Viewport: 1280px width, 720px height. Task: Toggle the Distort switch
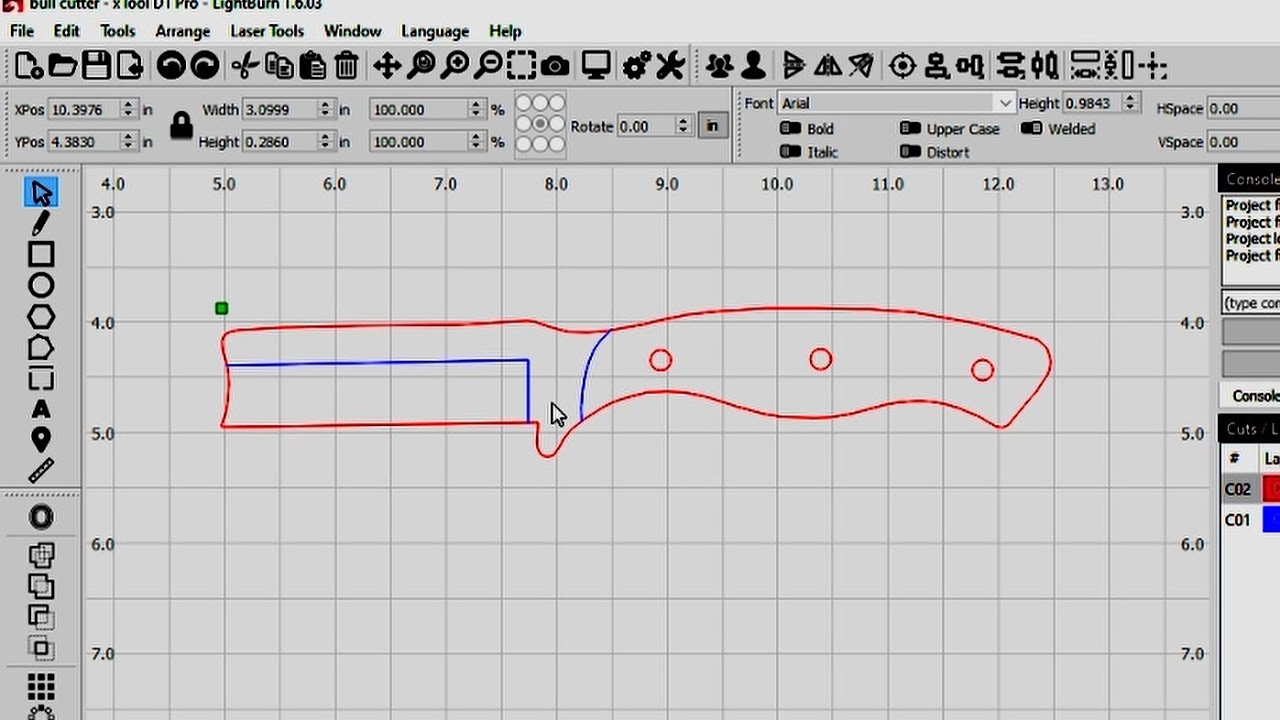click(910, 151)
